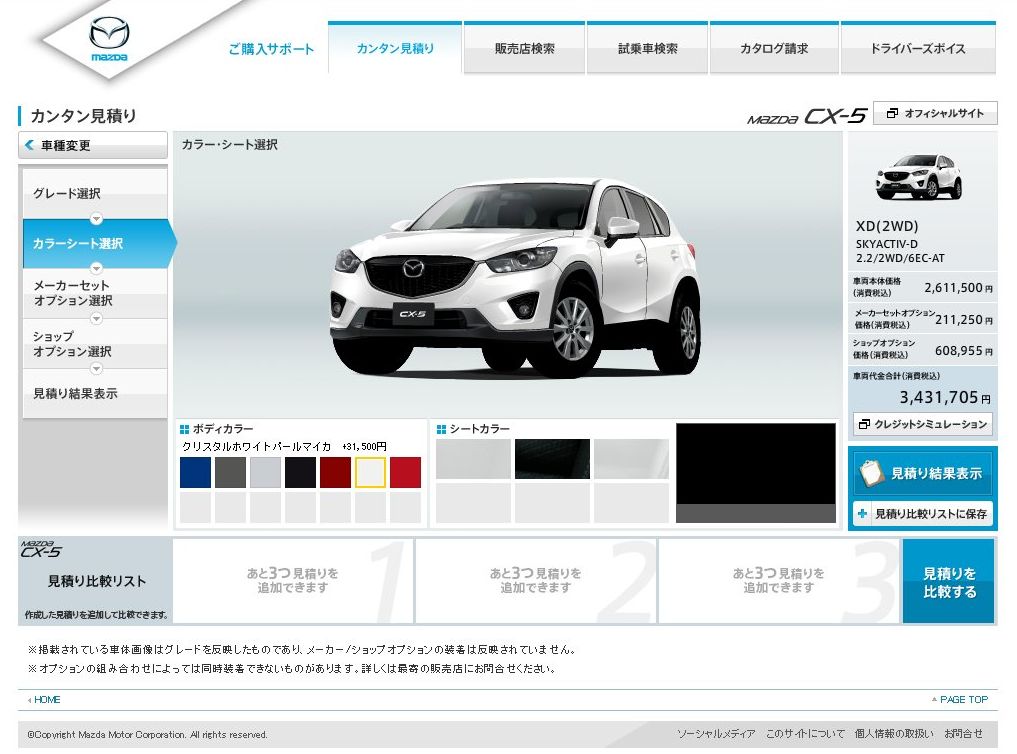Screen dimensions: 1017x754
Task: Follow the HOME link
Action: click(45, 700)
